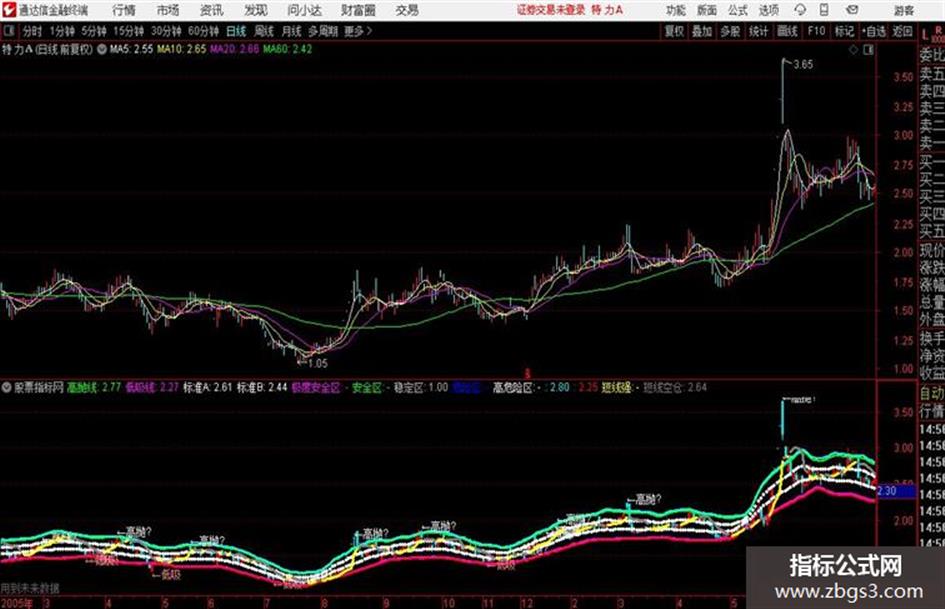Click the 叠加 overlay button
Screen dimensions: 945x609
point(702,31)
